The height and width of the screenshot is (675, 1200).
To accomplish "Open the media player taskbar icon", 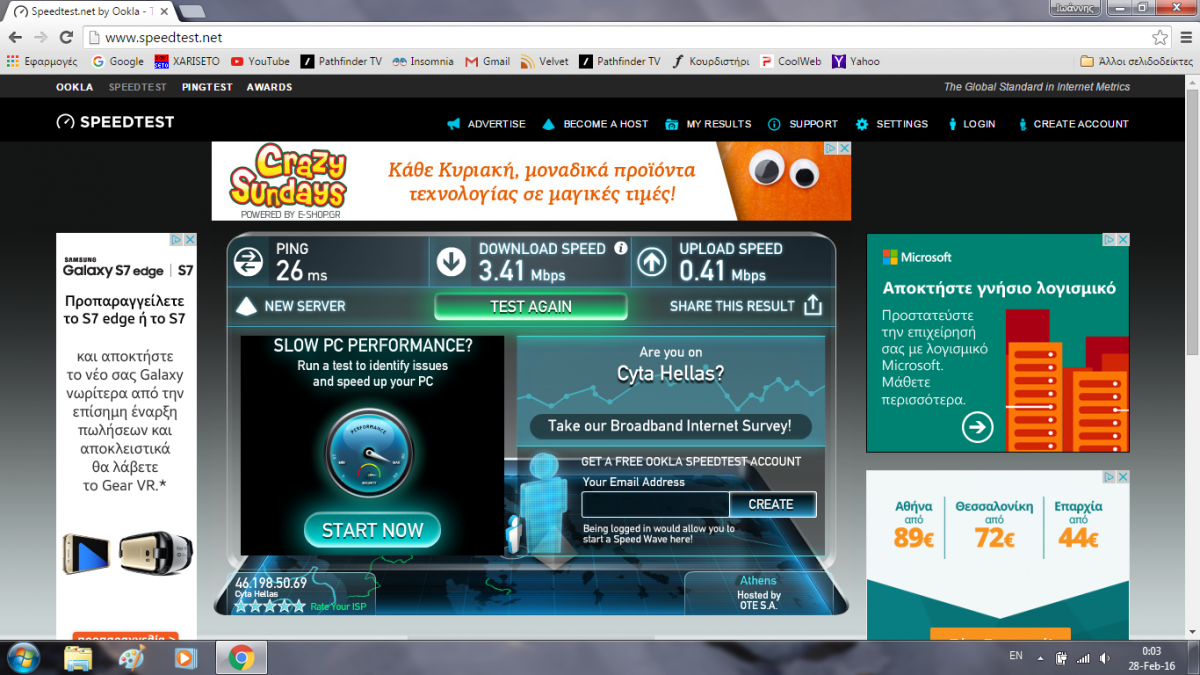I will pos(185,658).
